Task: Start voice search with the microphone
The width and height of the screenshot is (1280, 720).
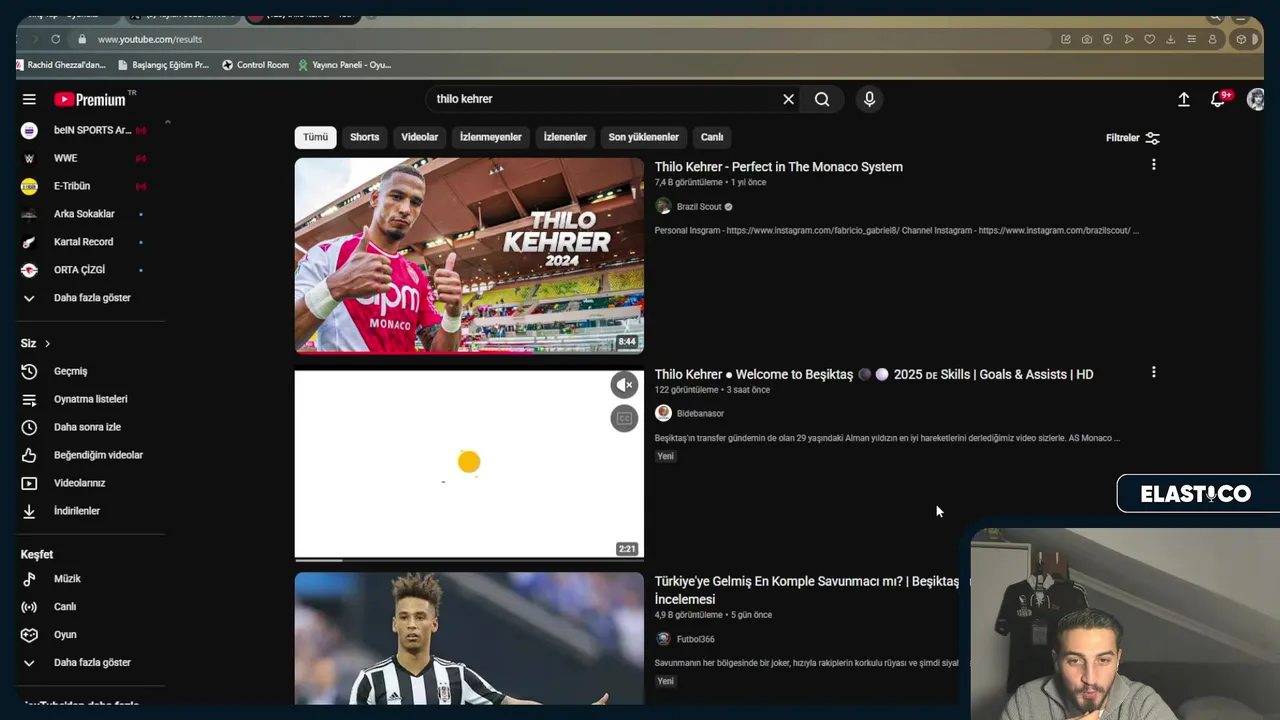Action: click(869, 99)
